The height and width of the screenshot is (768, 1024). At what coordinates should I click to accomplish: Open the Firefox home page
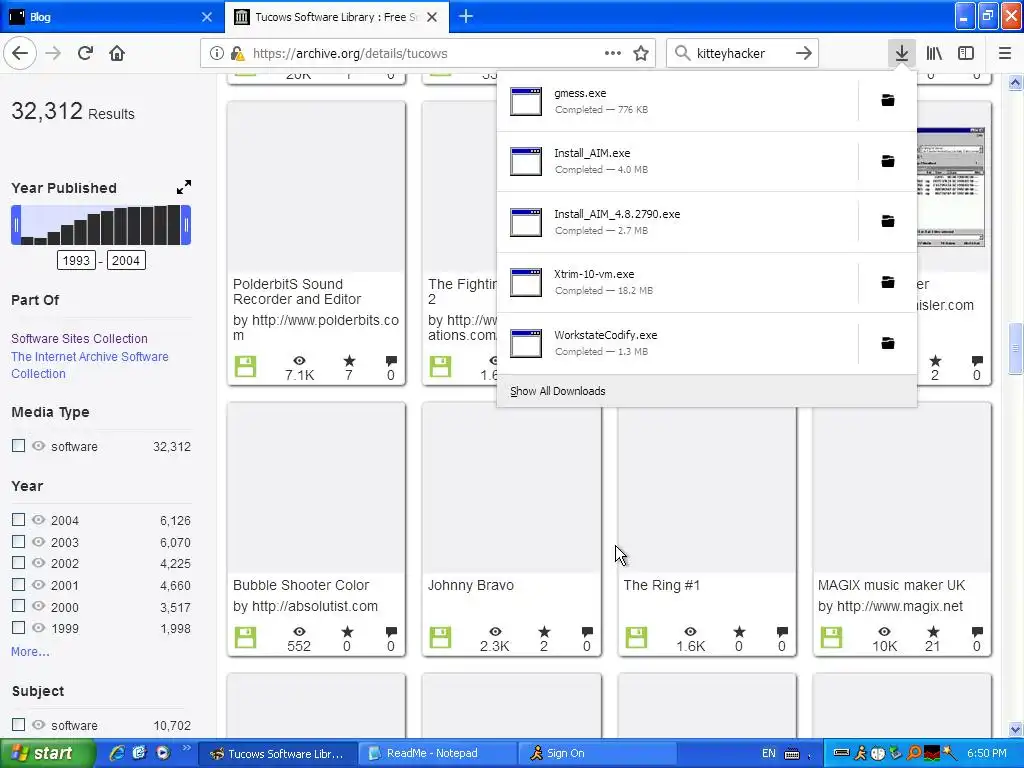(117, 54)
